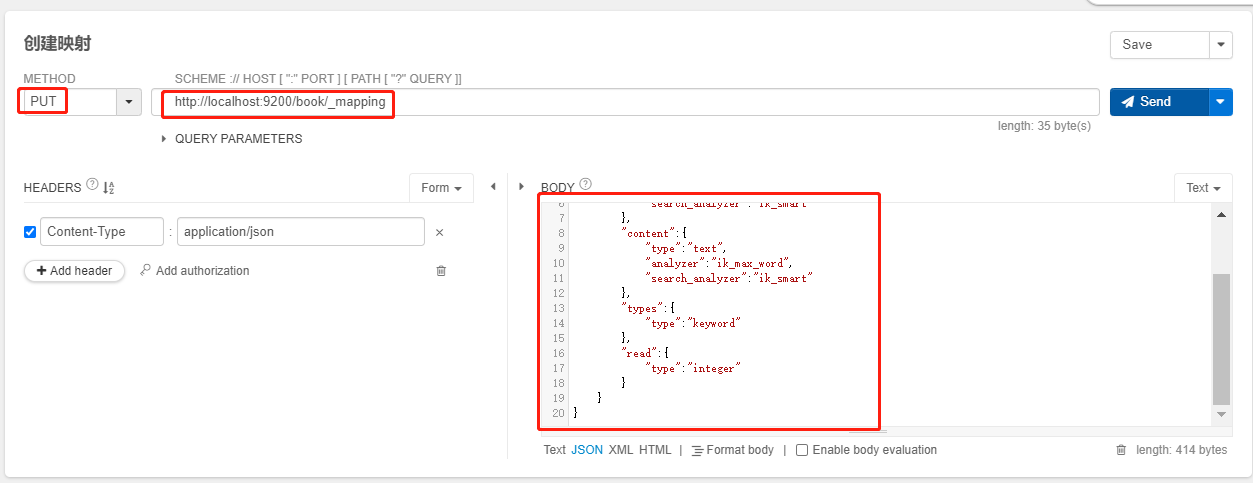The width and height of the screenshot is (1253, 483).
Task: Click the body editor vertical scrollbar
Action: pyautogui.click(x=1221, y=340)
